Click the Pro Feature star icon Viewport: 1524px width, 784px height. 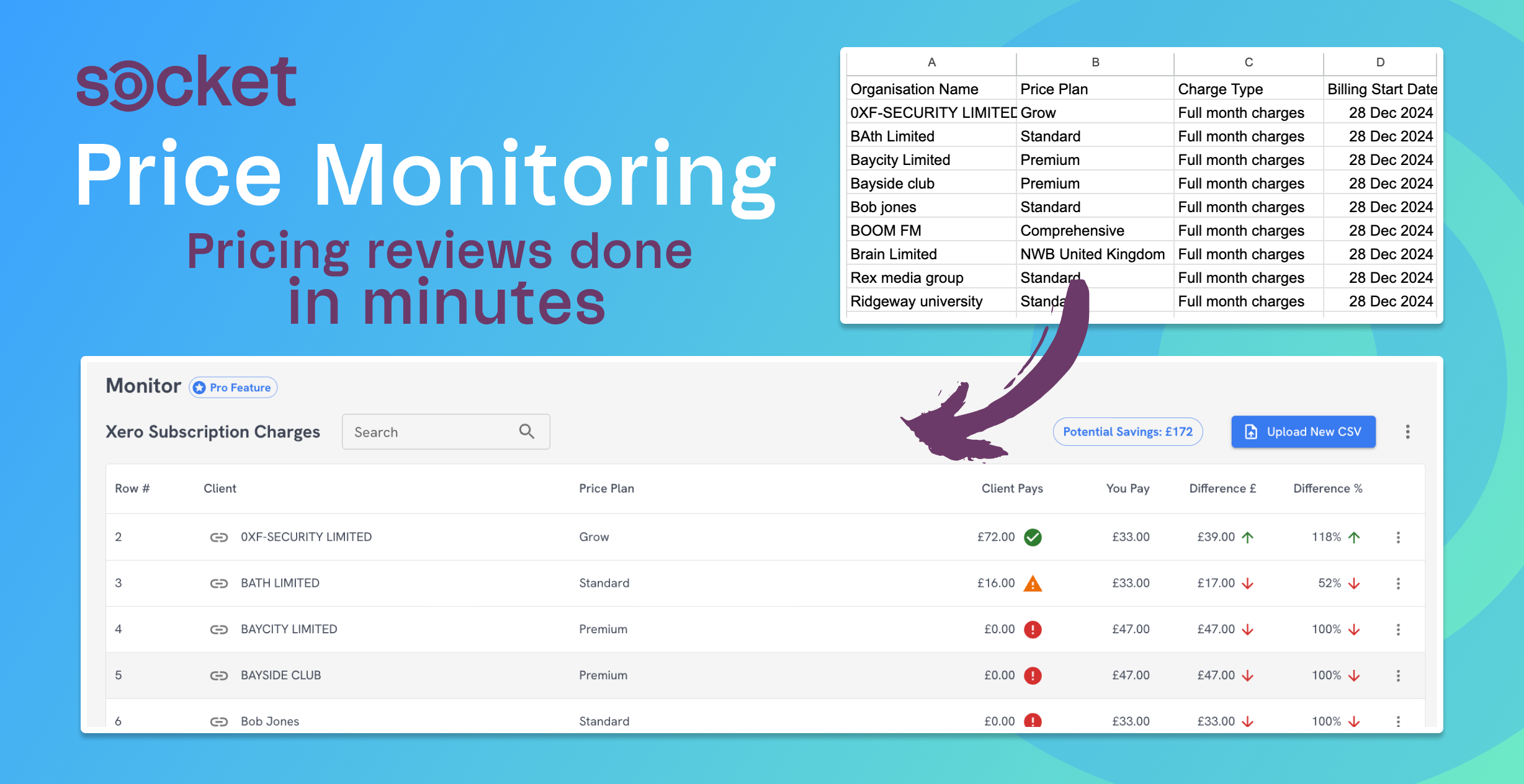point(199,388)
